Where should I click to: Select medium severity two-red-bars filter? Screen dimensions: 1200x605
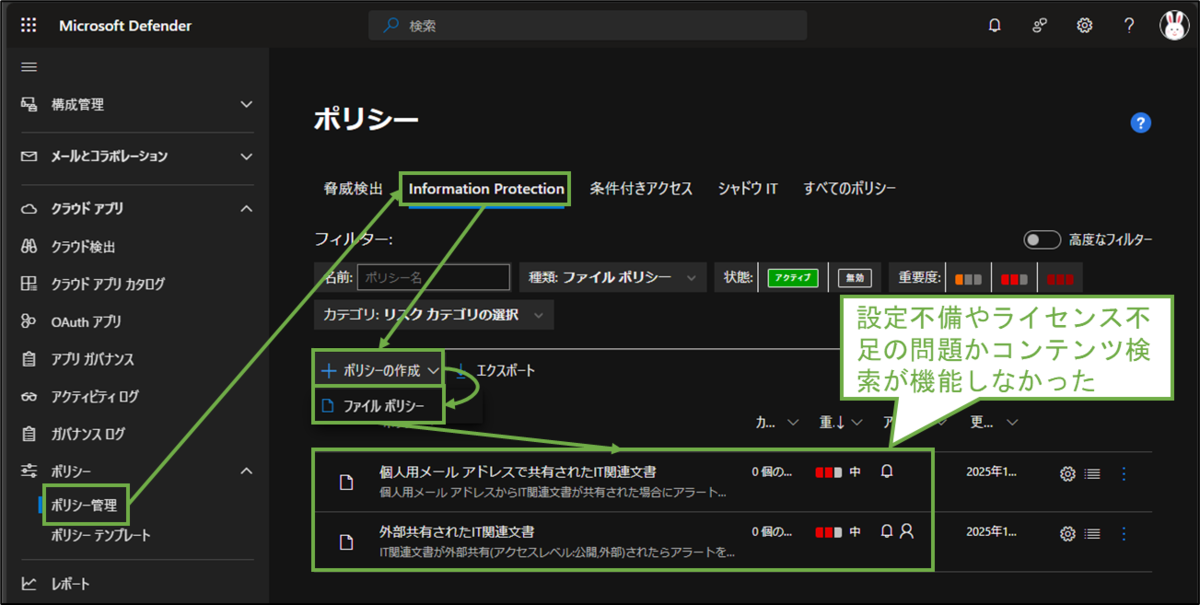[1014, 279]
